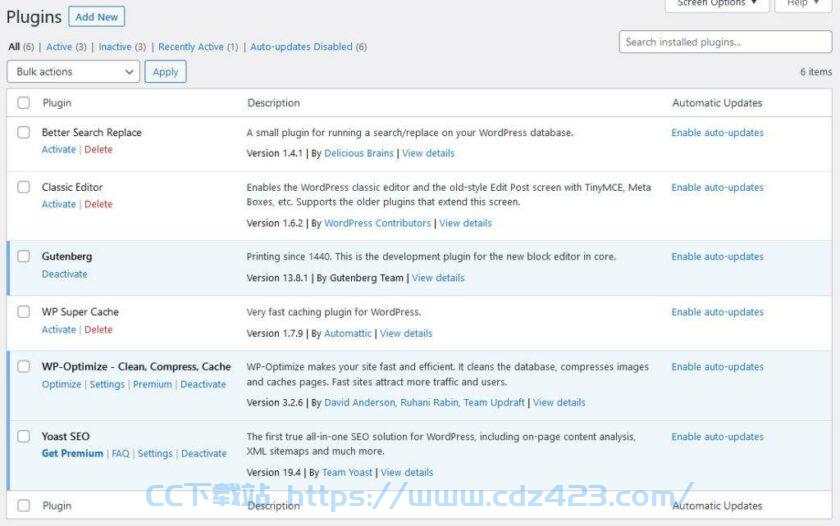Enable auto-updates for Yoast SEO
This screenshot has height=526, width=840.
(717, 436)
